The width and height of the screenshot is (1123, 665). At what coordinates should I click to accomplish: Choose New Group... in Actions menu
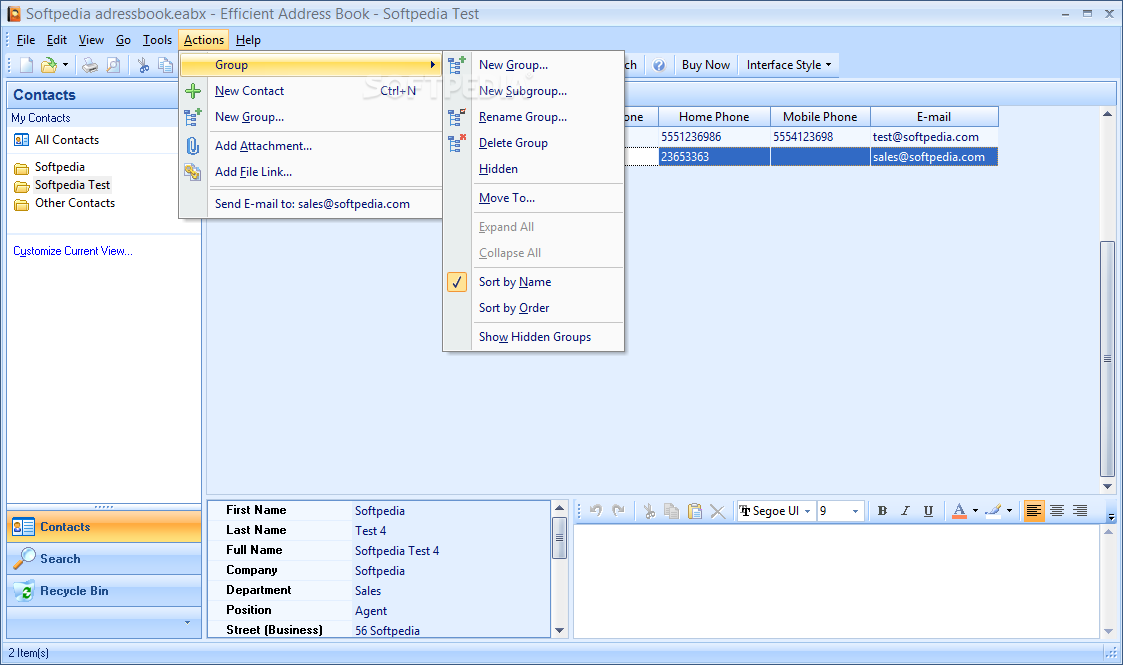coord(311,117)
